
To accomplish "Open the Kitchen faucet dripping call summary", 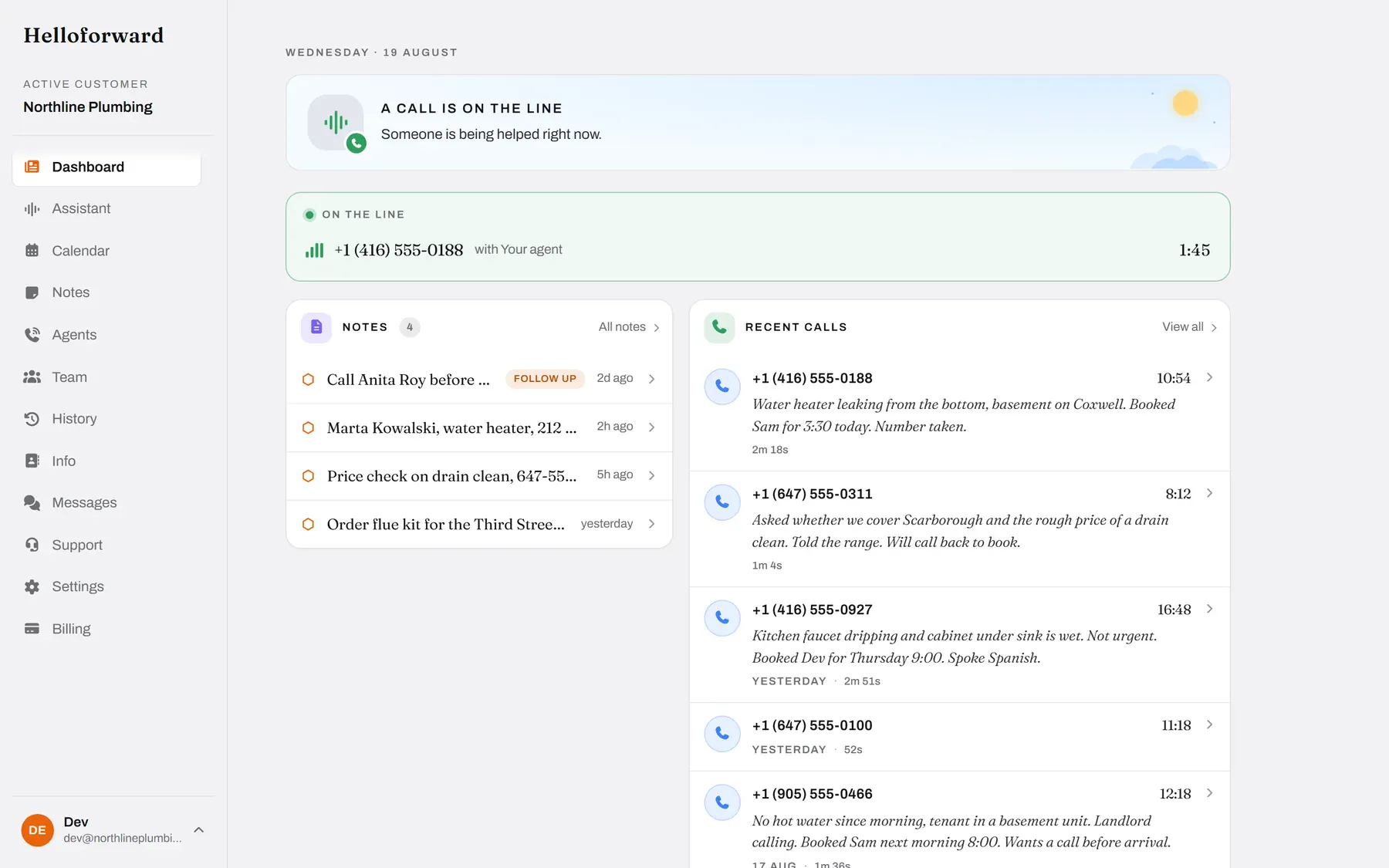I will pyautogui.click(x=954, y=647).
